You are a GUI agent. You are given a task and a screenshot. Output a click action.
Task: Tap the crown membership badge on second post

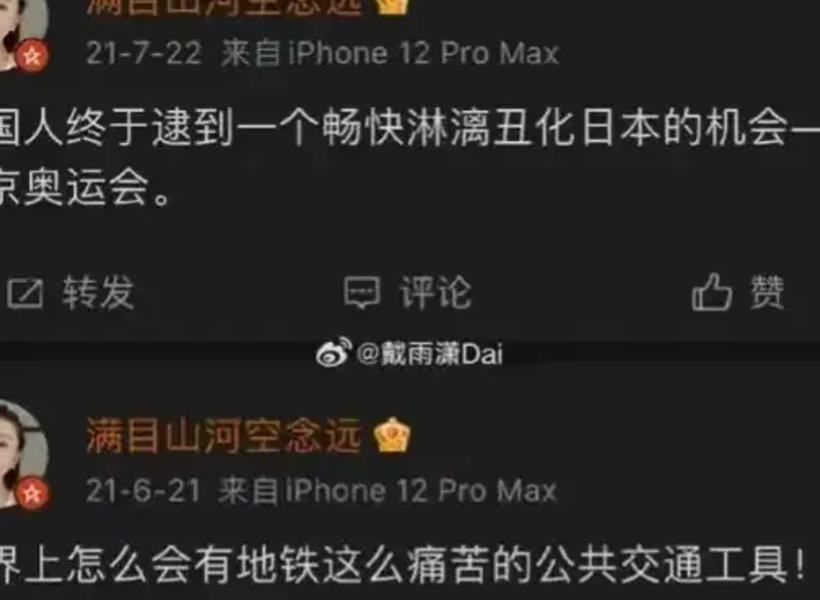392,435
